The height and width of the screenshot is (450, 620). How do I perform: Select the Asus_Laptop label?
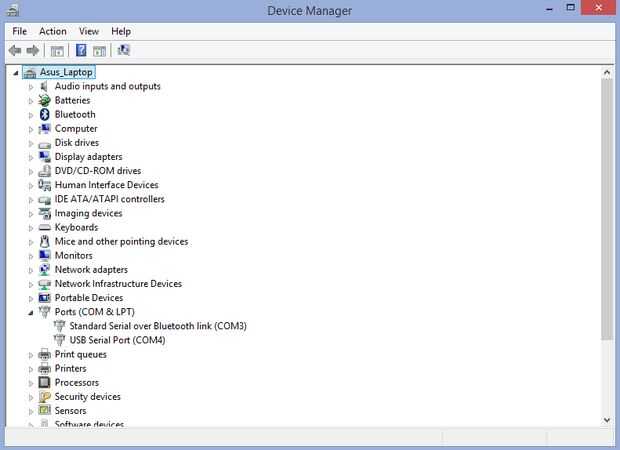pos(66,72)
